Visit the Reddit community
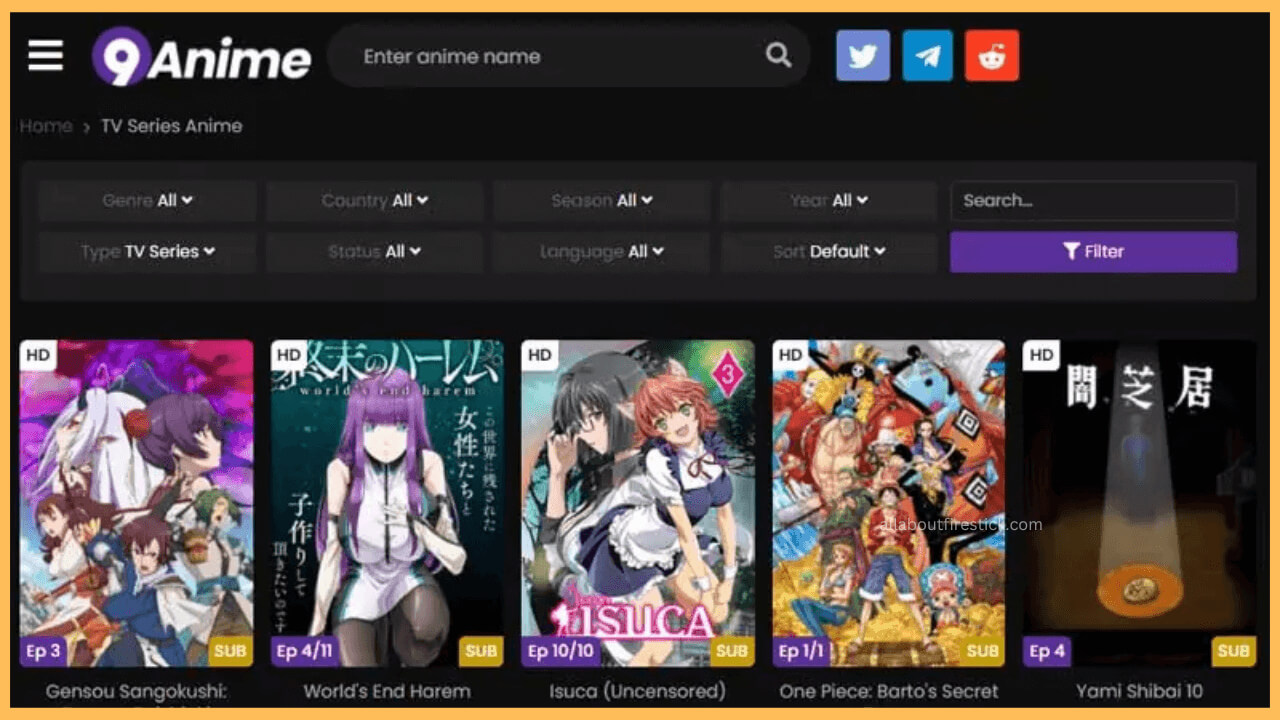 coord(991,56)
